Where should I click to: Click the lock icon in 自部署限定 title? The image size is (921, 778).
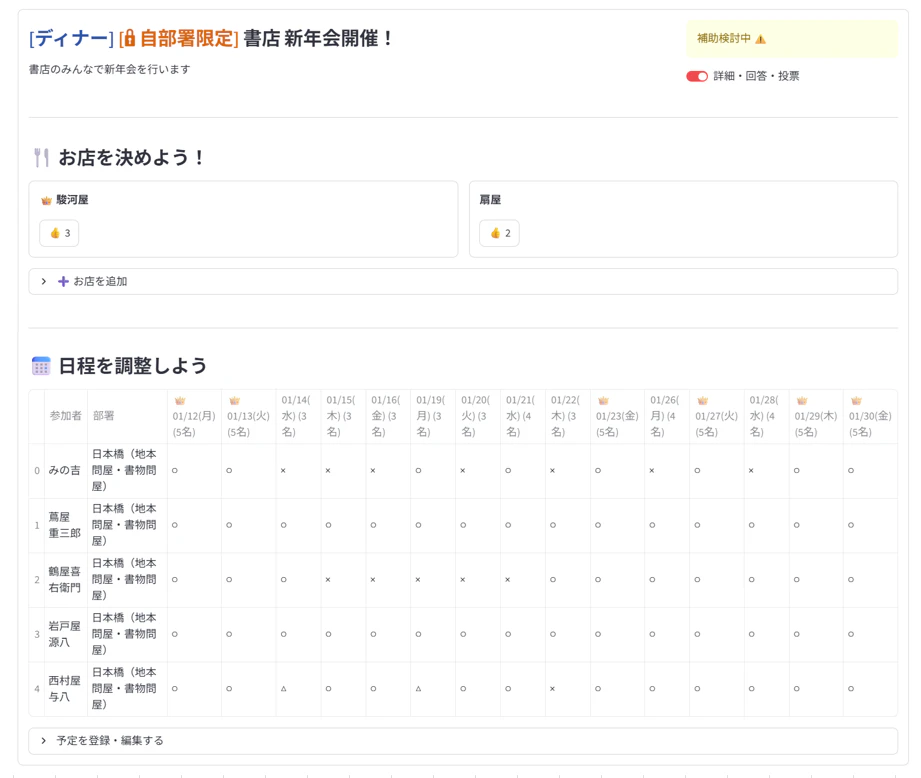point(129,39)
